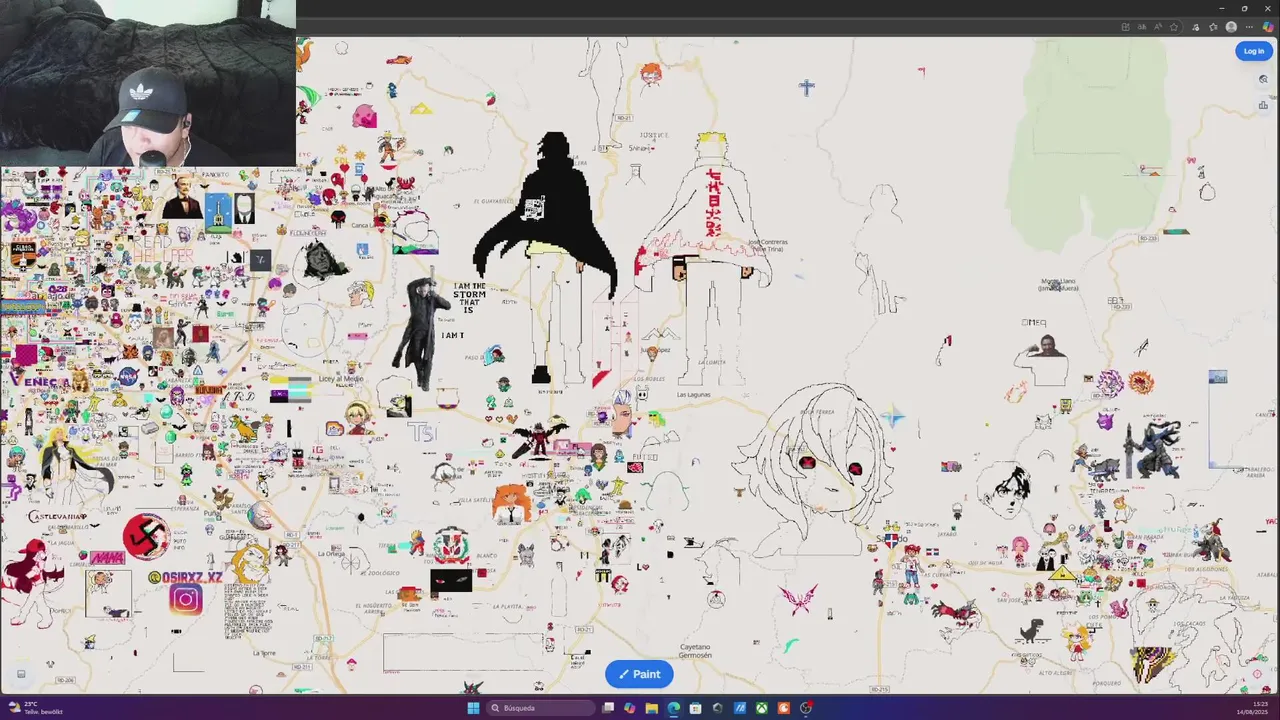Open Edge settings and more menu

[1249, 27]
